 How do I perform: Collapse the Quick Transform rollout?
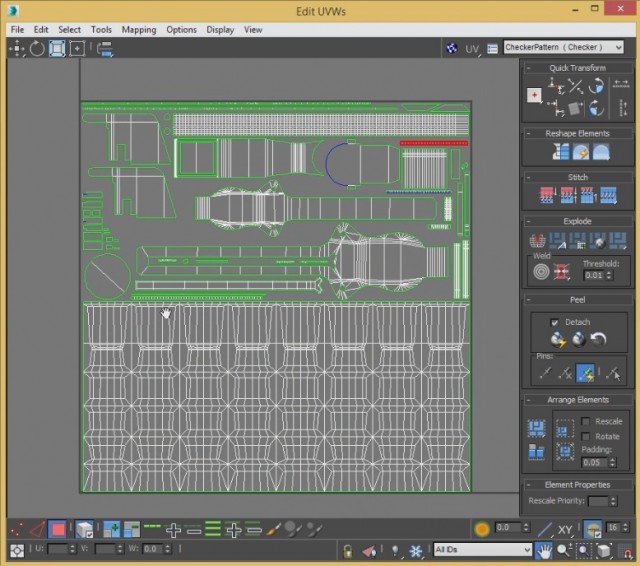tap(577, 68)
